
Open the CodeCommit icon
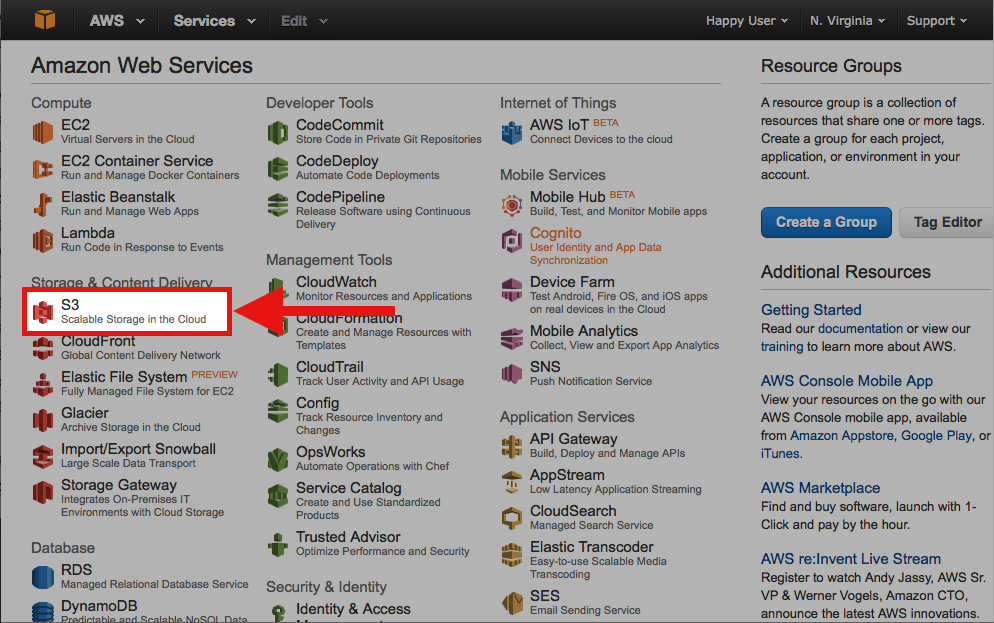278,132
